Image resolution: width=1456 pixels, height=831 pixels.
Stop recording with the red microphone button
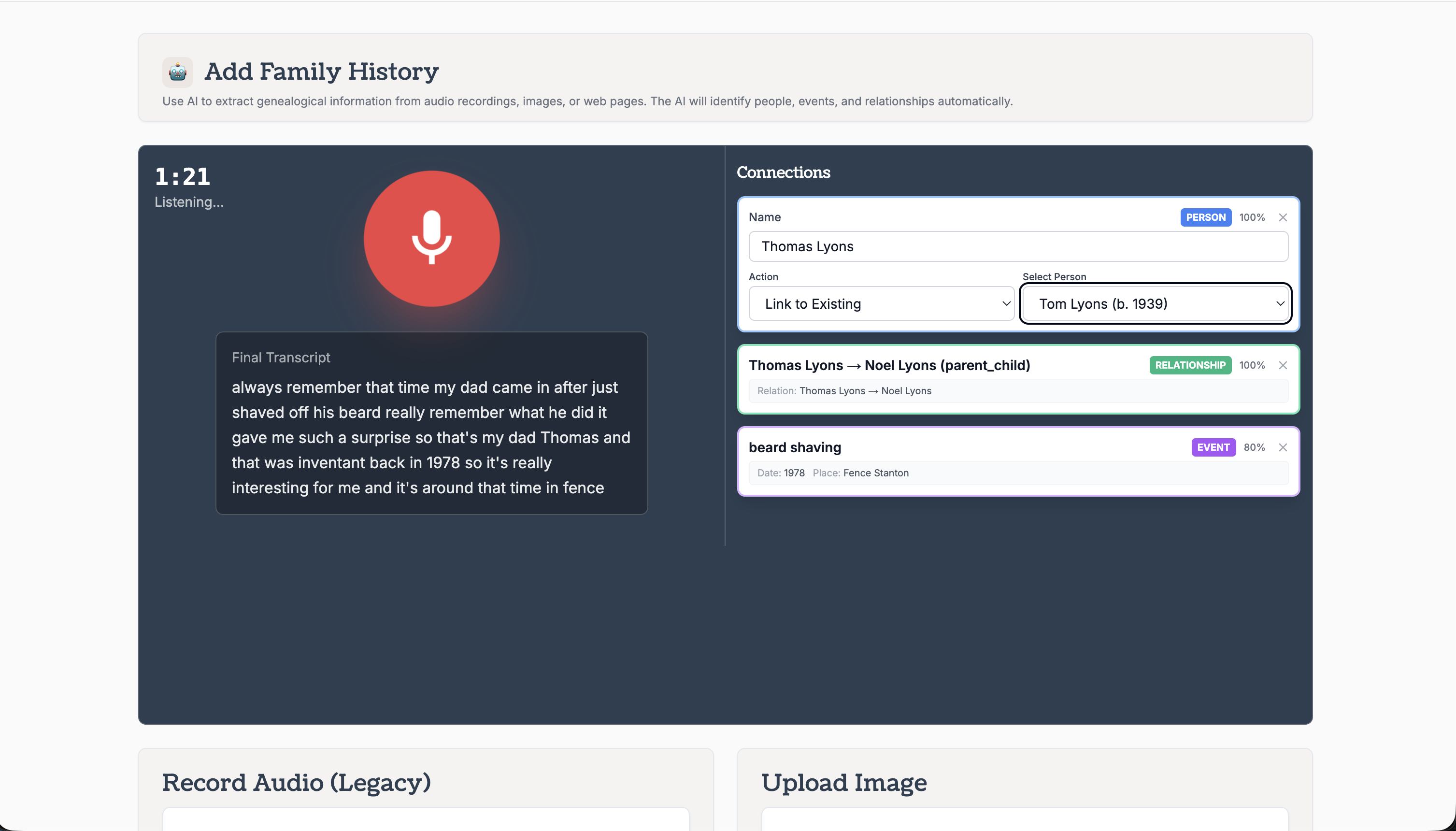pyautogui.click(x=432, y=239)
